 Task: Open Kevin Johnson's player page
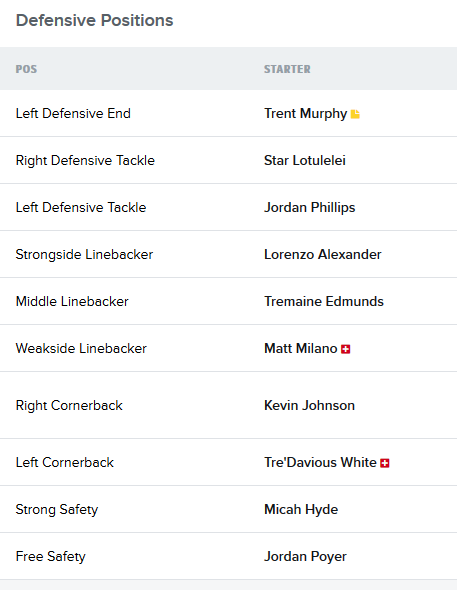click(x=309, y=406)
